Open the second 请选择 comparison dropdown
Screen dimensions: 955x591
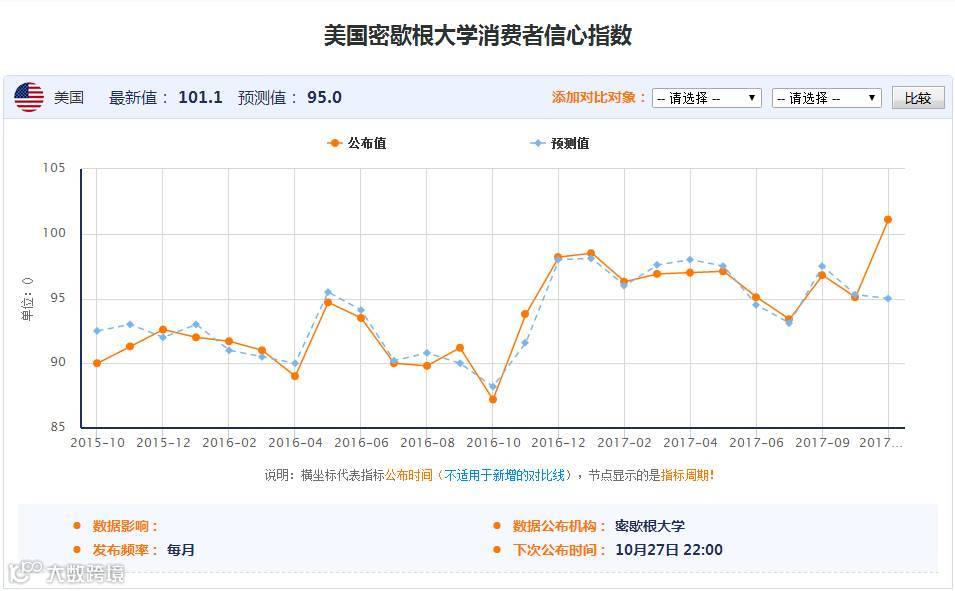tap(826, 98)
